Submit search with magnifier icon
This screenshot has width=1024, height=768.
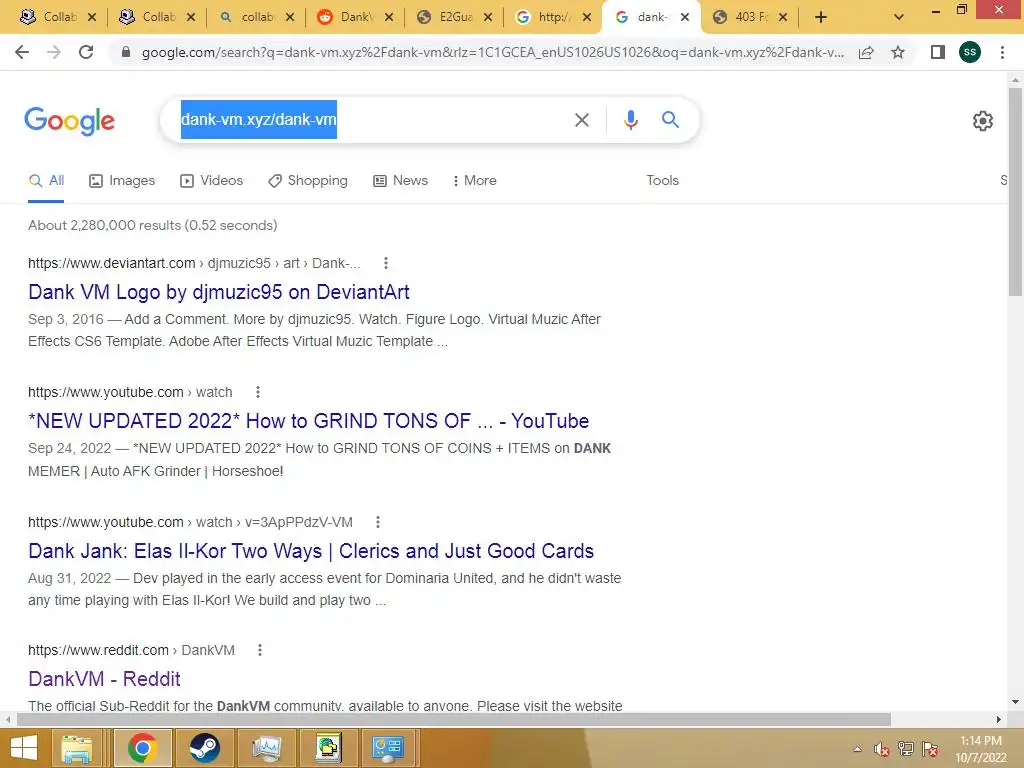(x=670, y=120)
